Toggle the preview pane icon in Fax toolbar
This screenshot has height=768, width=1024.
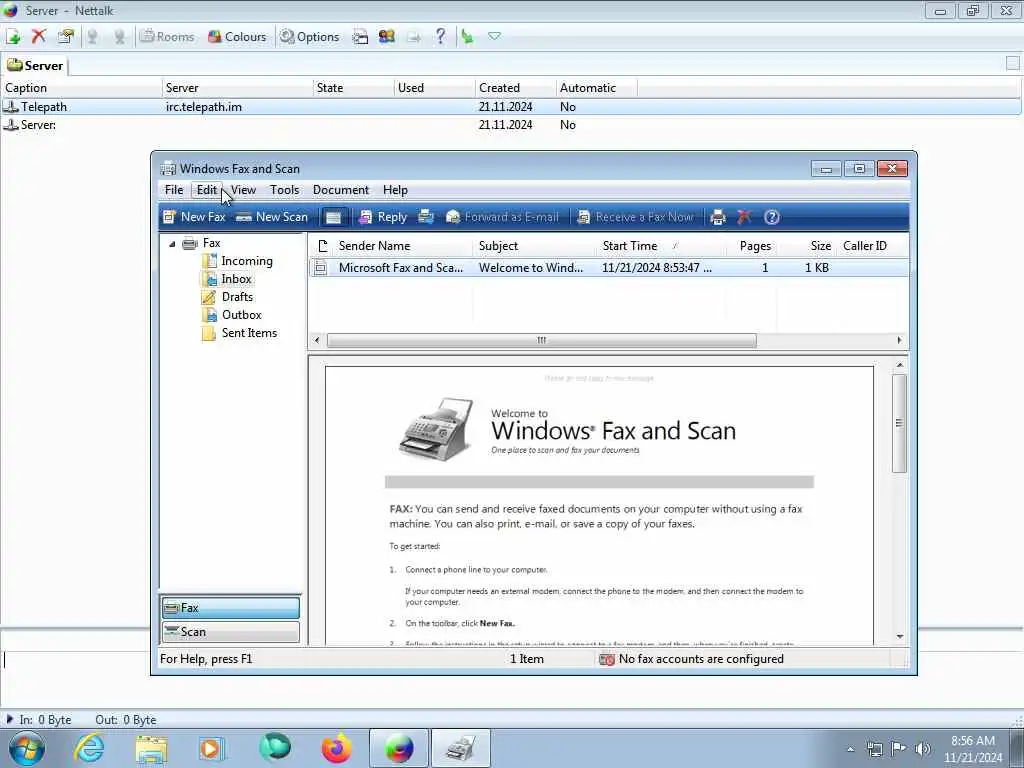click(x=333, y=217)
